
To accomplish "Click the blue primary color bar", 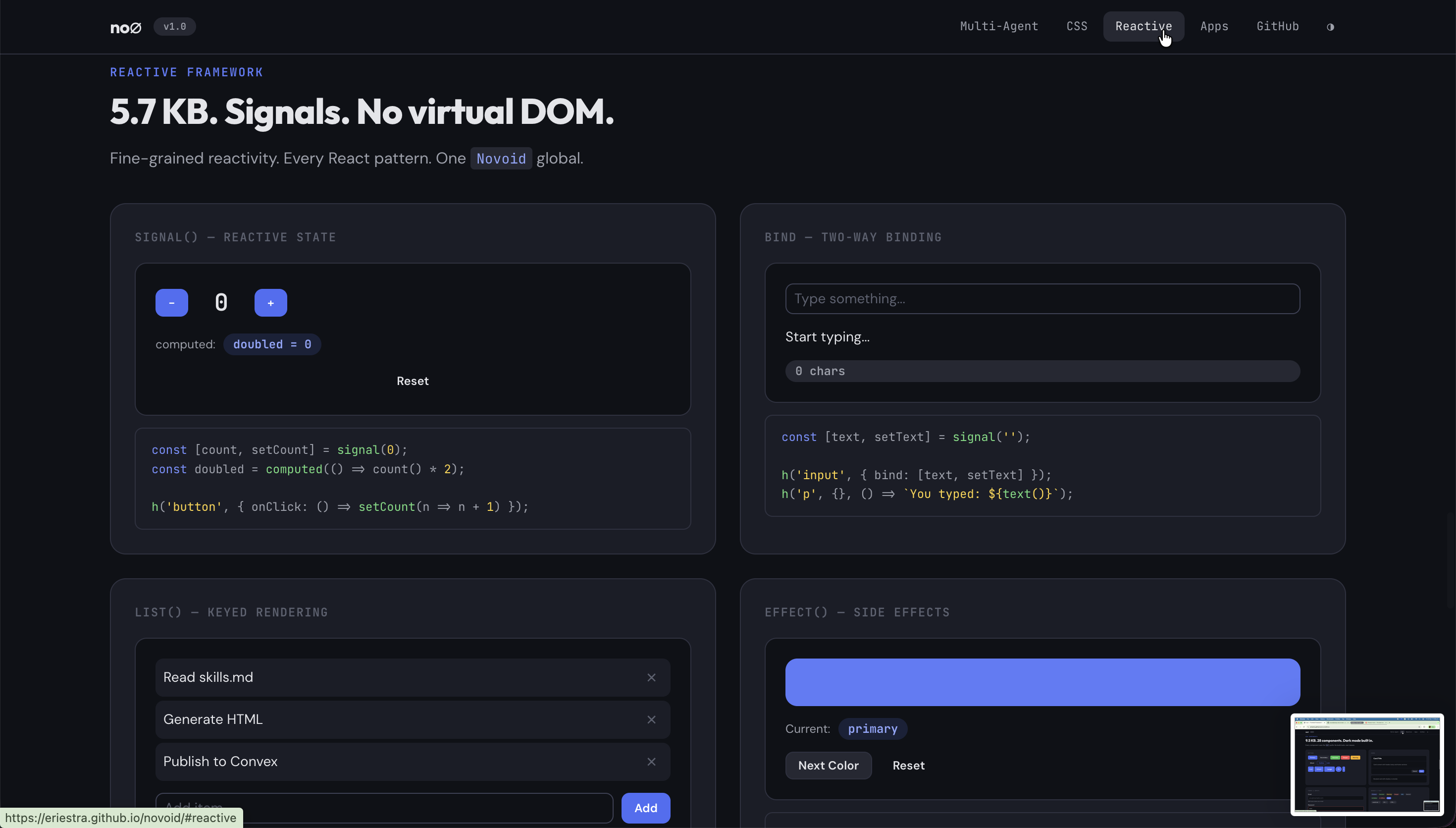I will click(1041, 682).
